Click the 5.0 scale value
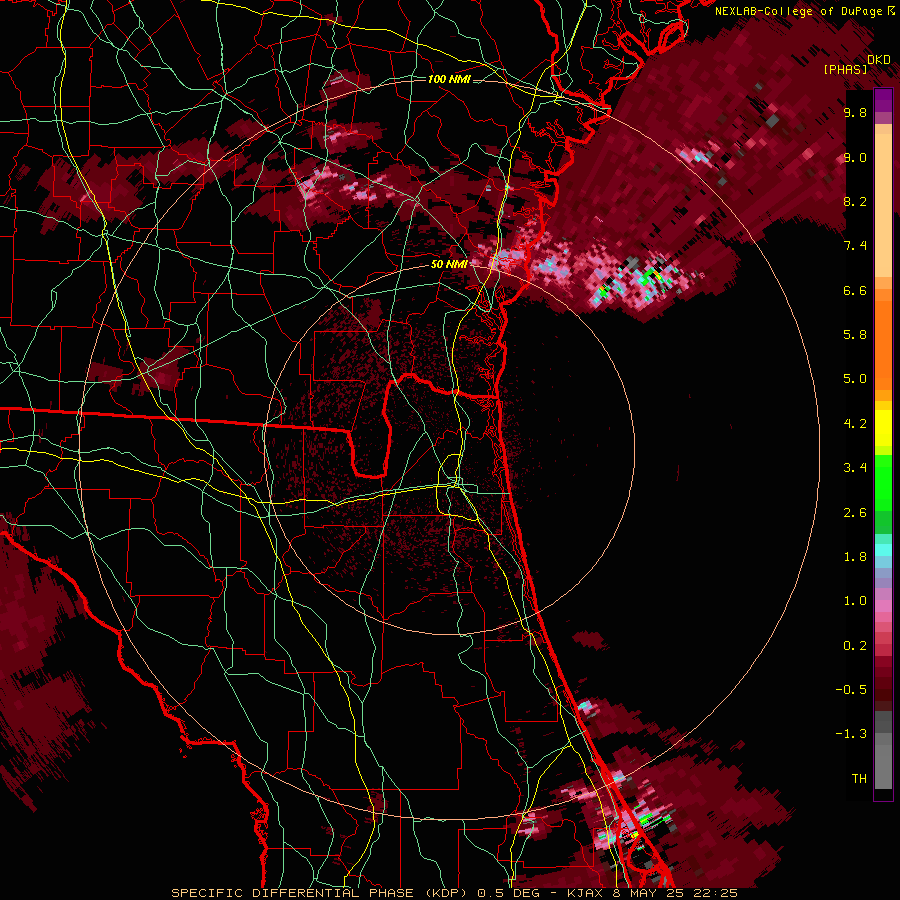 (x=855, y=379)
